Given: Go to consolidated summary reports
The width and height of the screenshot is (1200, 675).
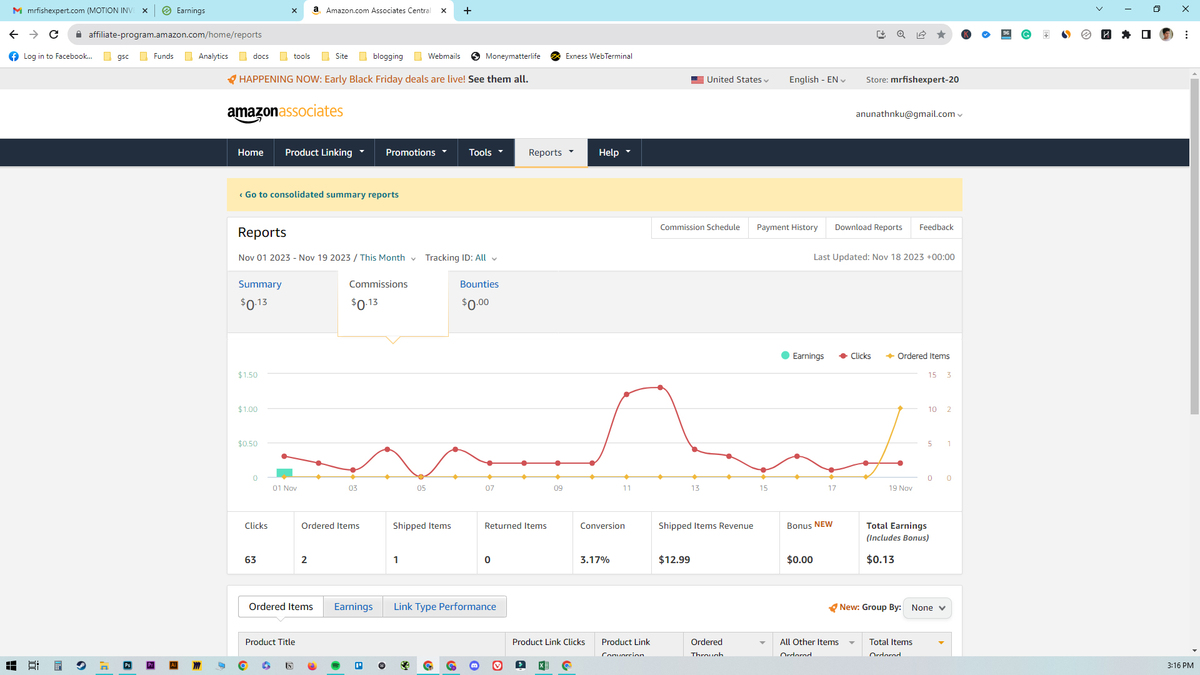Looking at the screenshot, I should (x=319, y=195).
